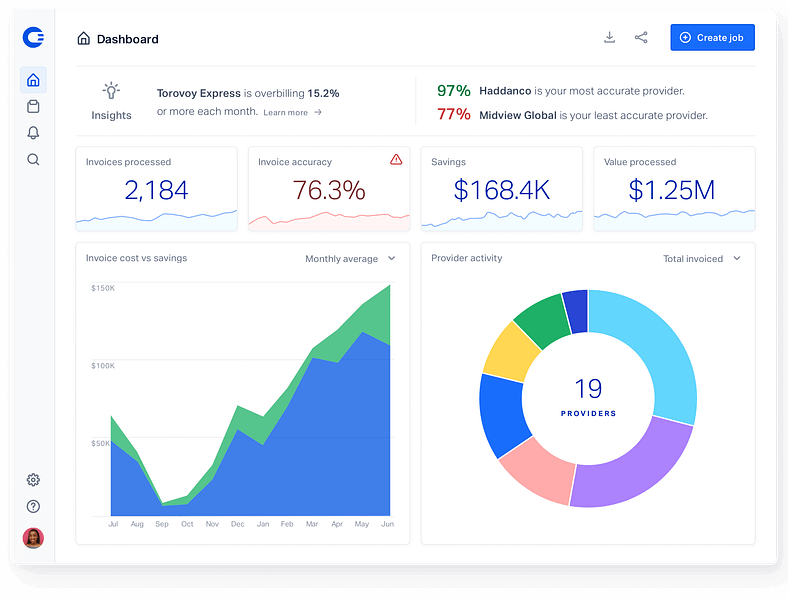Click the Create job button
This screenshot has width=788, height=600.
pyautogui.click(x=712, y=38)
